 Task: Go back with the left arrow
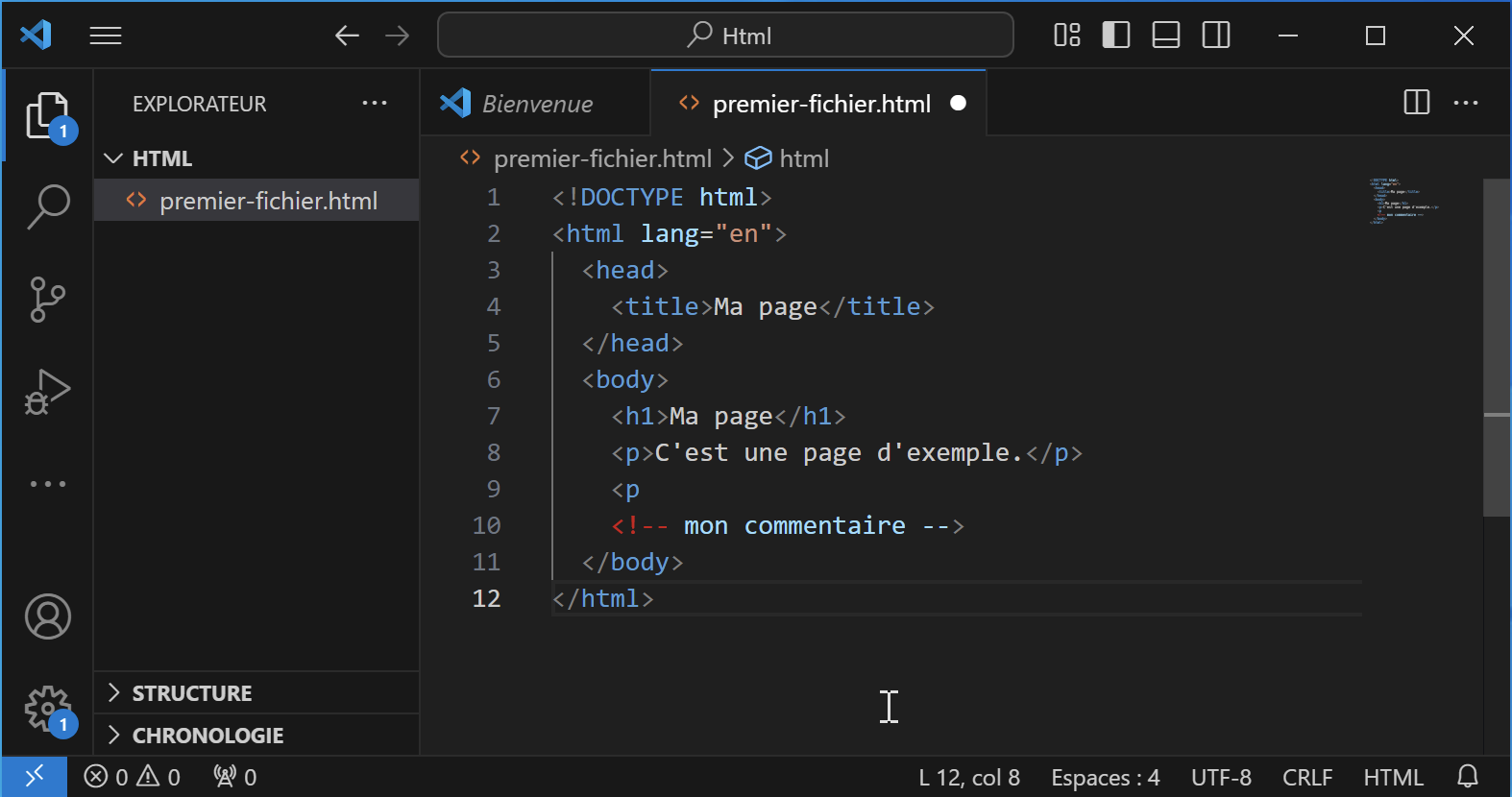(347, 36)
